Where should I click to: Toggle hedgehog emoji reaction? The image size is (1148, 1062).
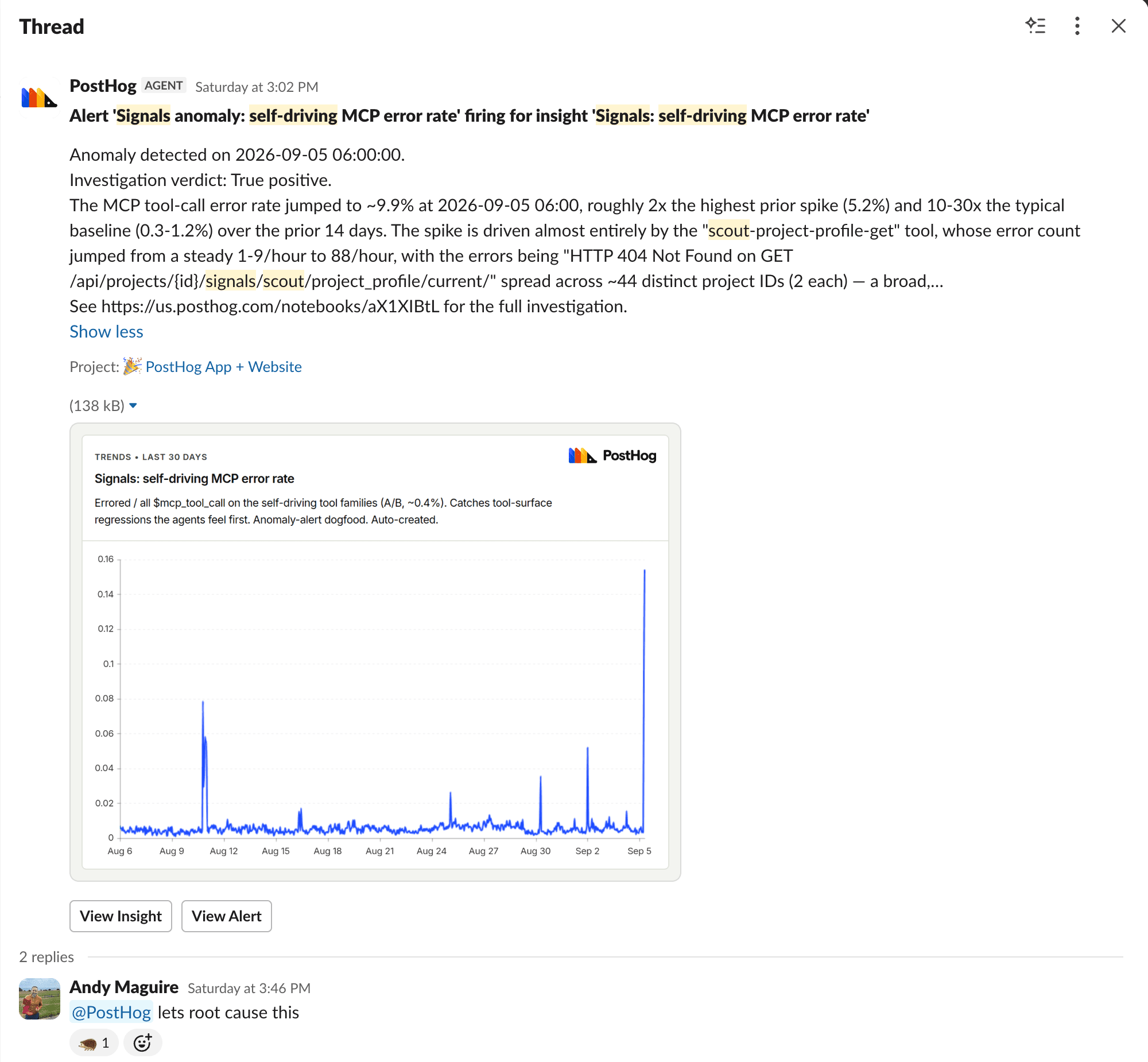(x=94, y=1042)
